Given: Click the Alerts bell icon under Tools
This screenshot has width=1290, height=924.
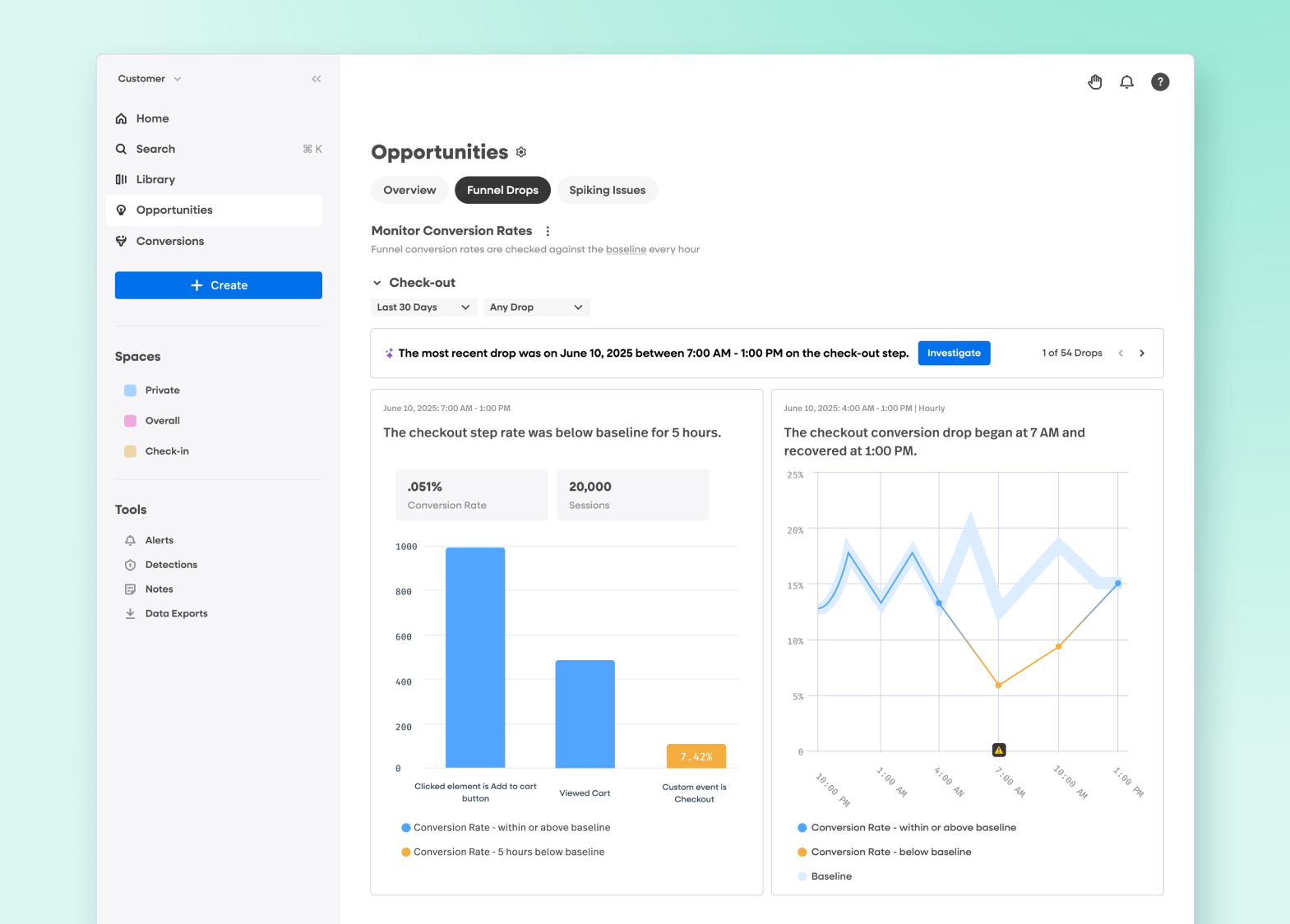Looking at the screenshot, I should tap(130, 540).
